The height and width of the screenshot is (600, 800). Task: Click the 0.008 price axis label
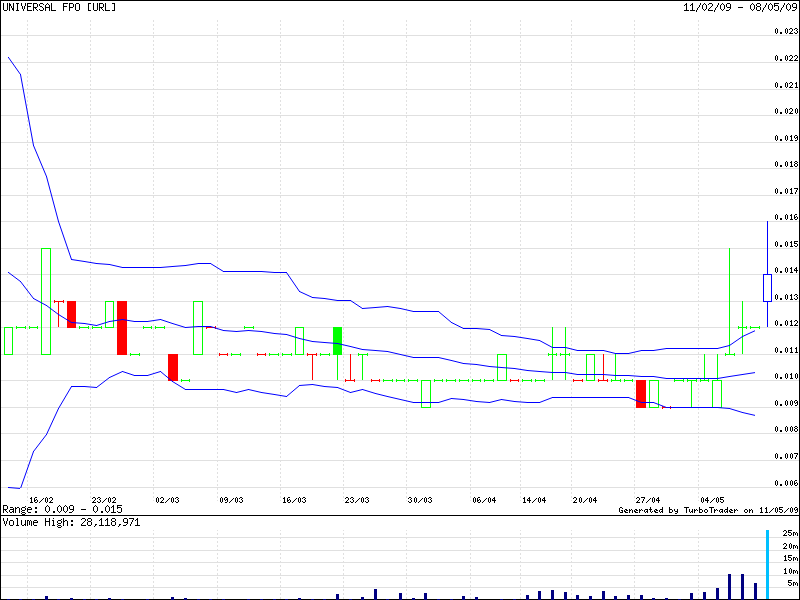785,430
